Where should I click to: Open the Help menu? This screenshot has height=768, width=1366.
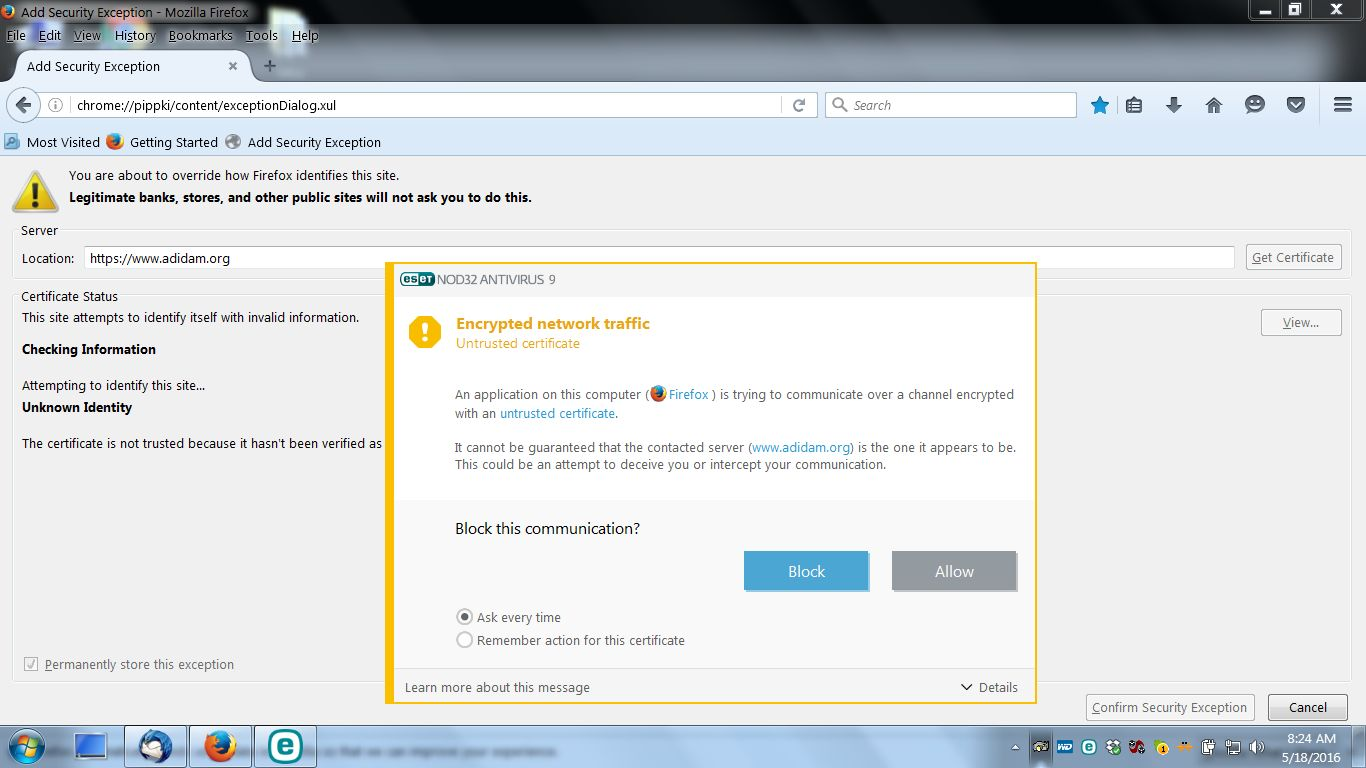click(x=305, y=35)
